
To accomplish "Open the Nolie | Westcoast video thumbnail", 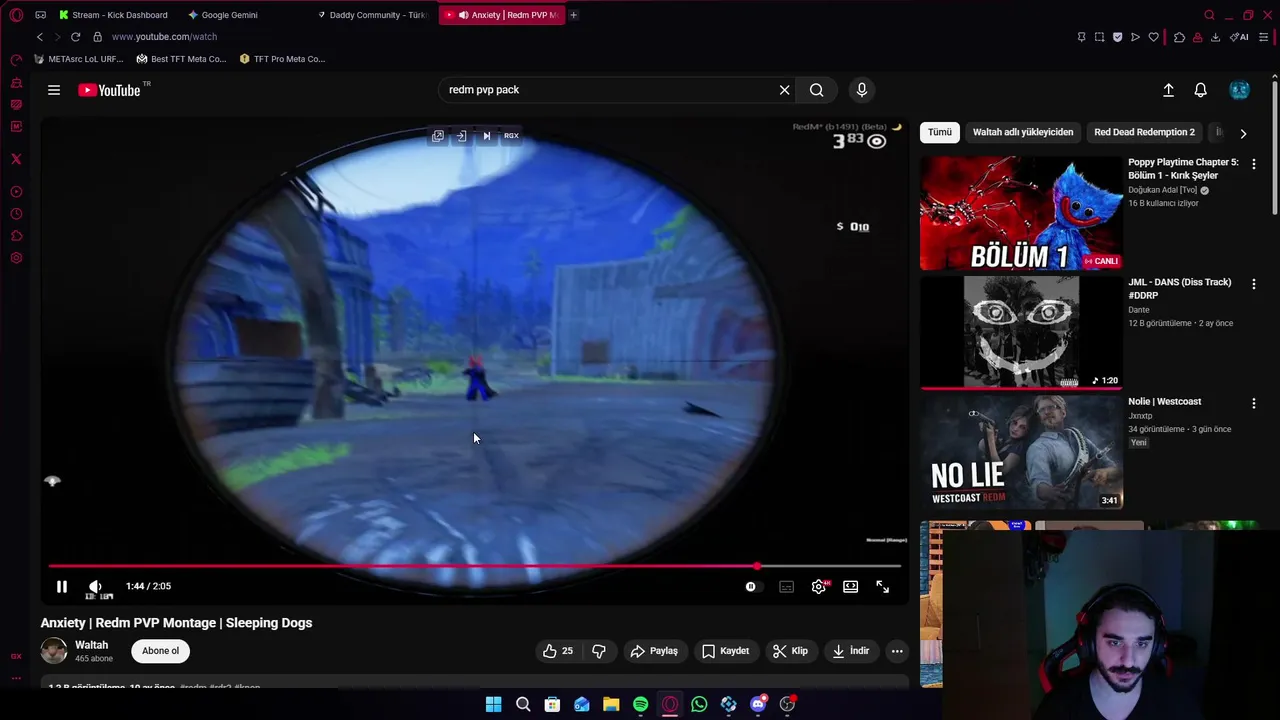I will (x=1021, y=452).
